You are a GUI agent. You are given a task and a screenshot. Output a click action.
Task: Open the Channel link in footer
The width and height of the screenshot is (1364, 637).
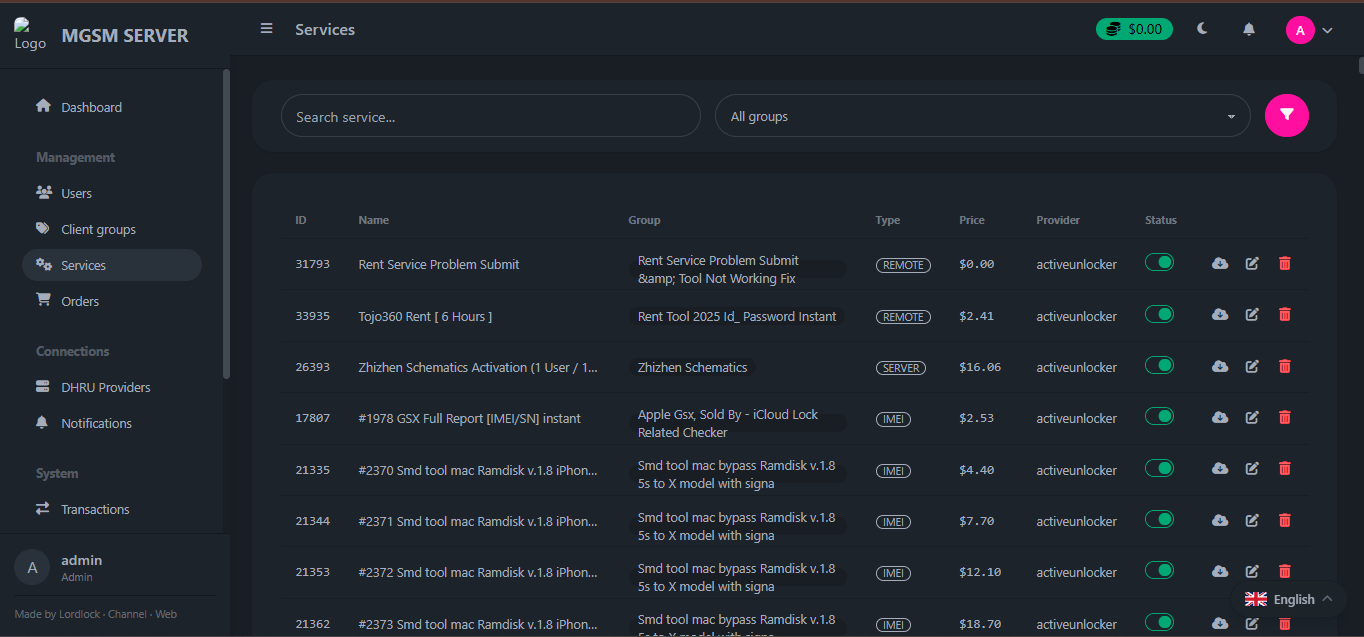[x=127, y=614]
